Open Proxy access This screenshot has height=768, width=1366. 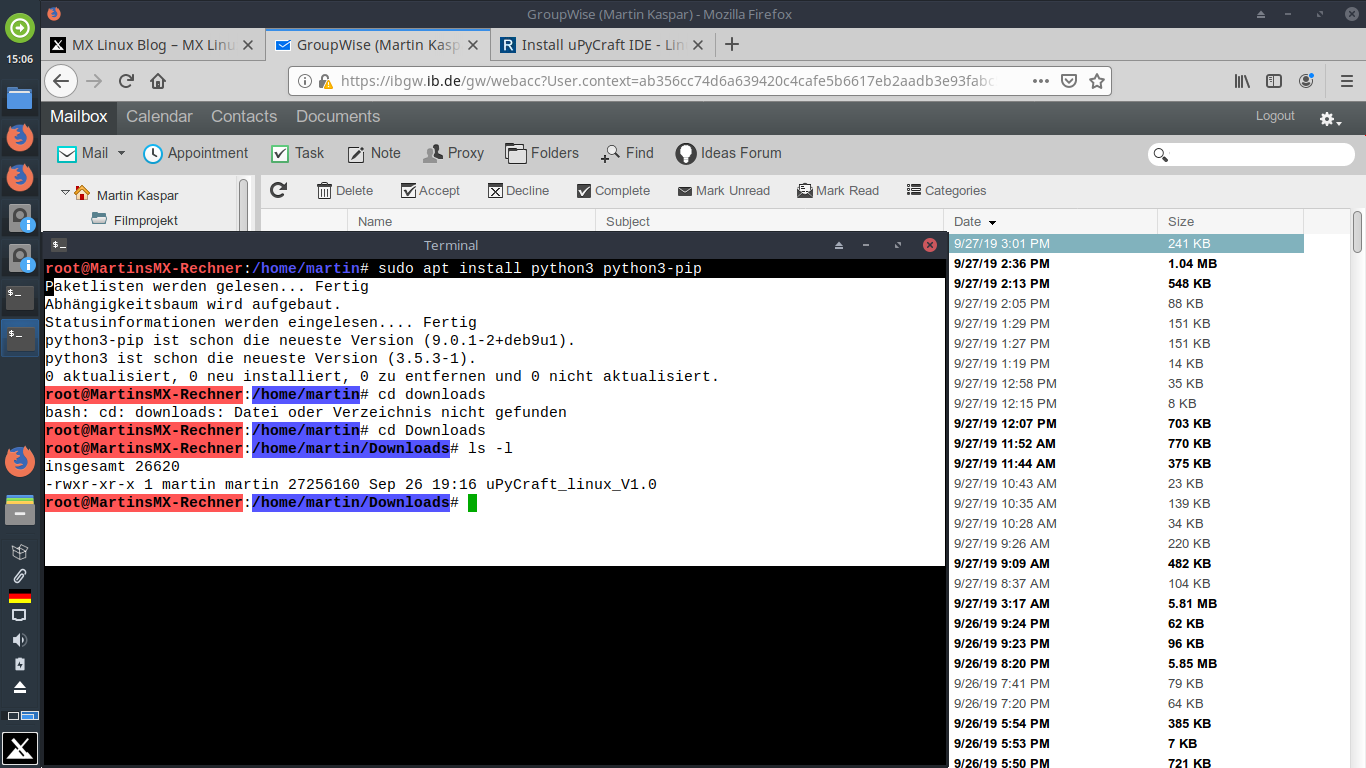tap(453, 153)
